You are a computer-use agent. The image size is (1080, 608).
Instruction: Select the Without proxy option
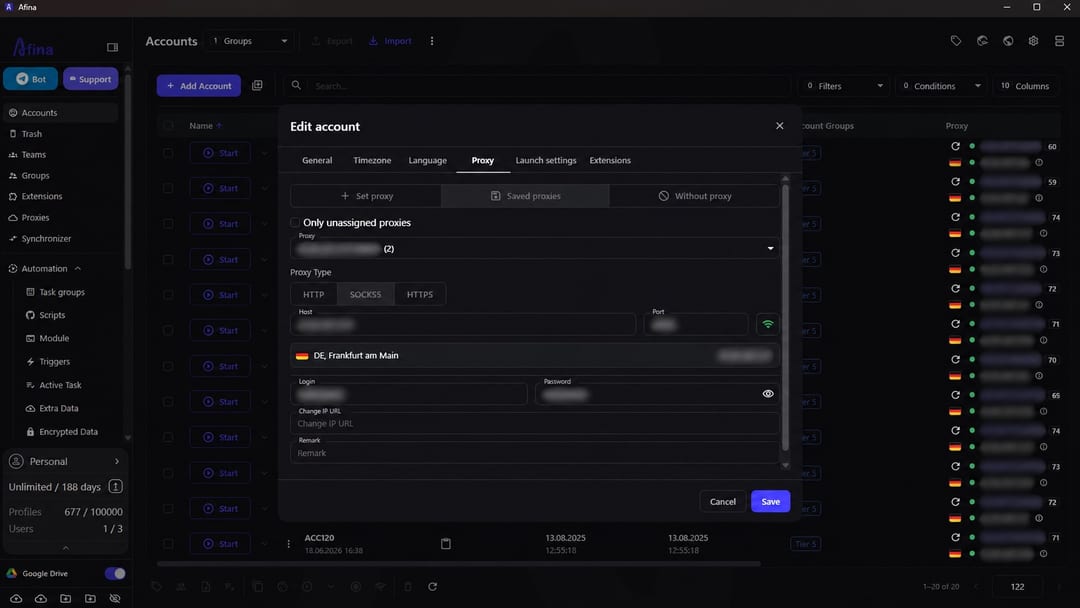coord(694,196)
